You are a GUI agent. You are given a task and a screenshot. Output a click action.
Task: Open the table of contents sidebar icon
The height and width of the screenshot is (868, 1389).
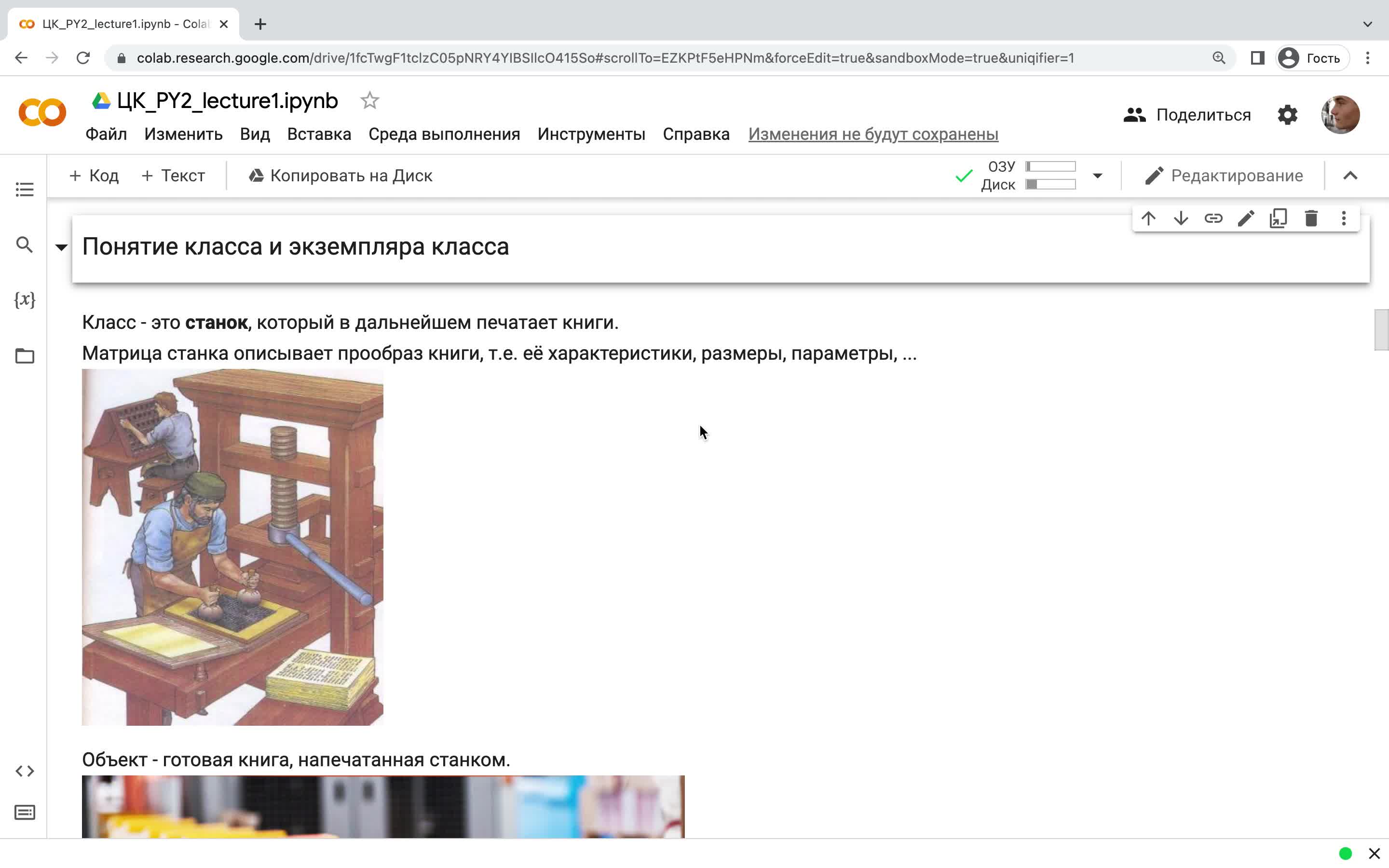(x=24, y=190)
